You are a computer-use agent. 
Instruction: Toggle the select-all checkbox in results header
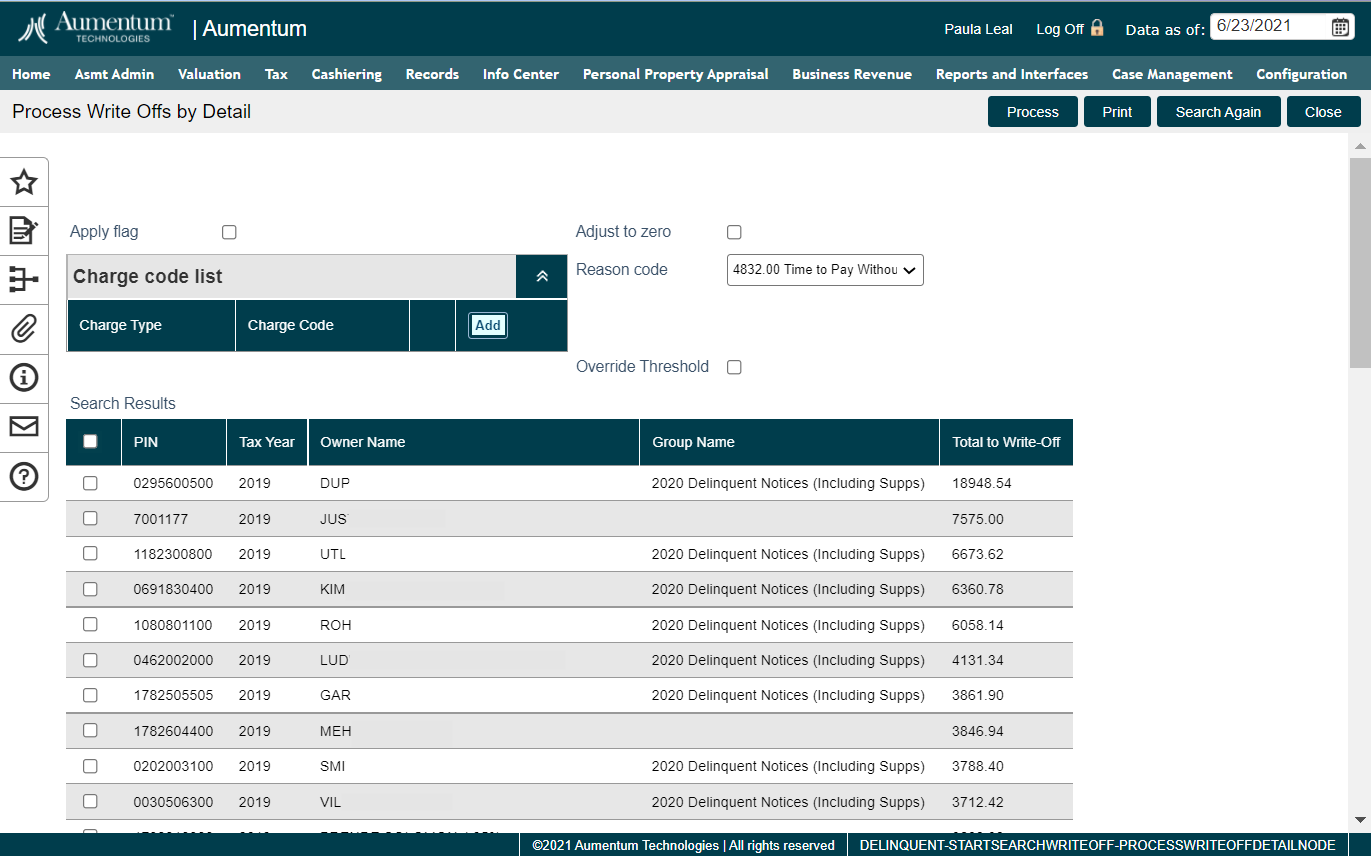[x=90, y=441]
